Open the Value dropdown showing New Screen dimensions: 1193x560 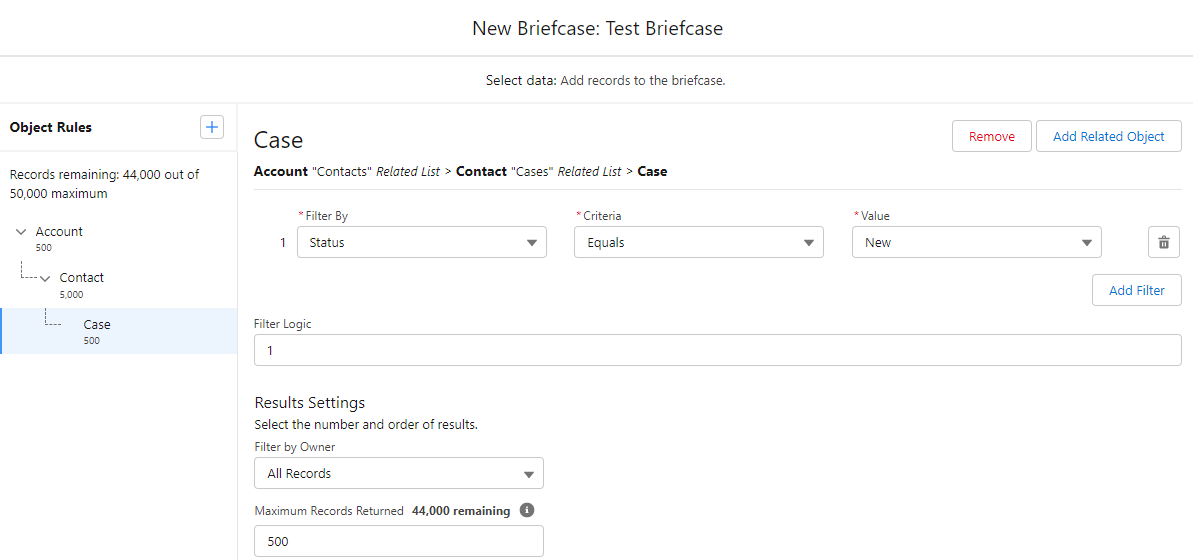point(976,242)
